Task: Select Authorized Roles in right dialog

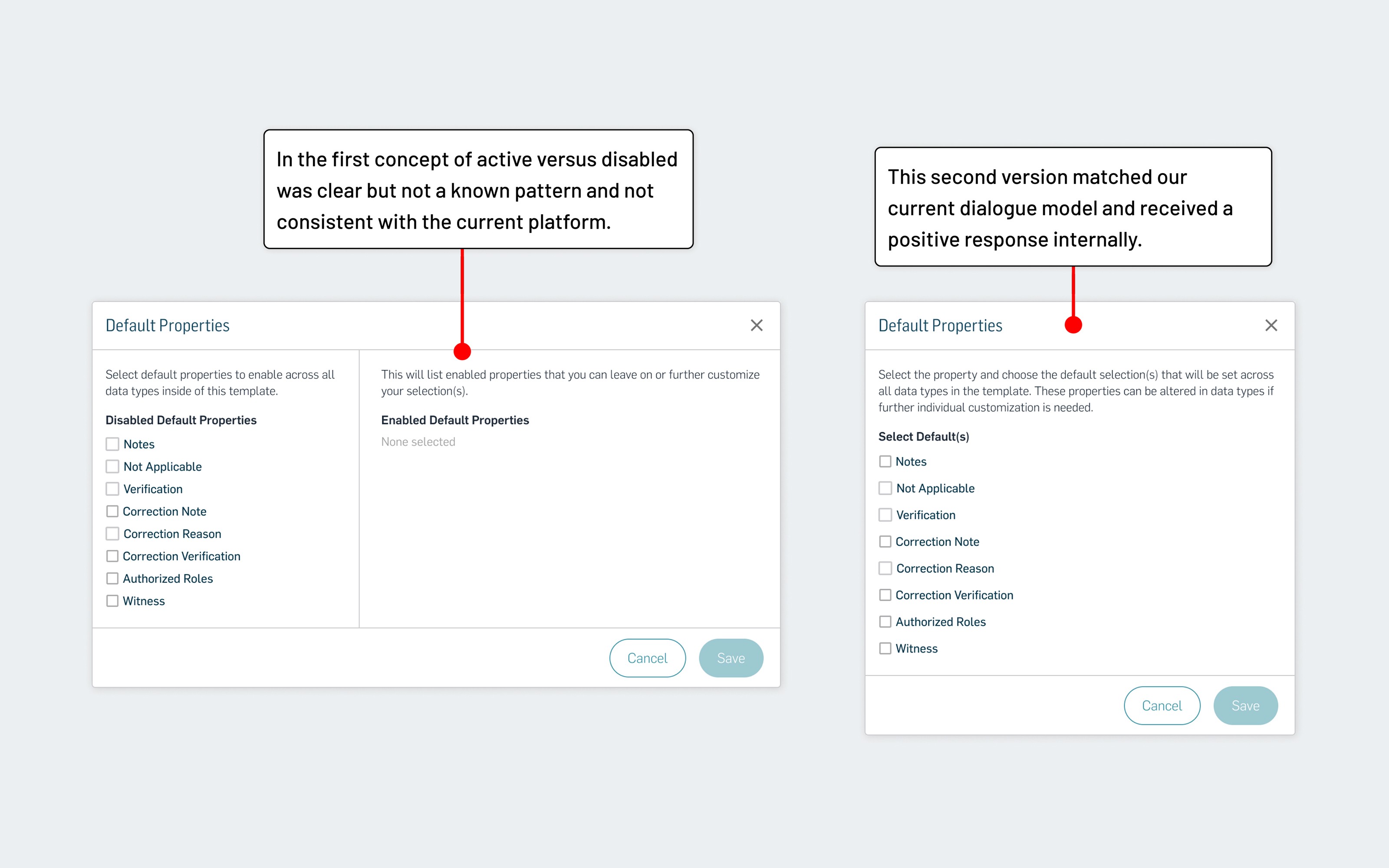Action: click(x=885, y=622)
